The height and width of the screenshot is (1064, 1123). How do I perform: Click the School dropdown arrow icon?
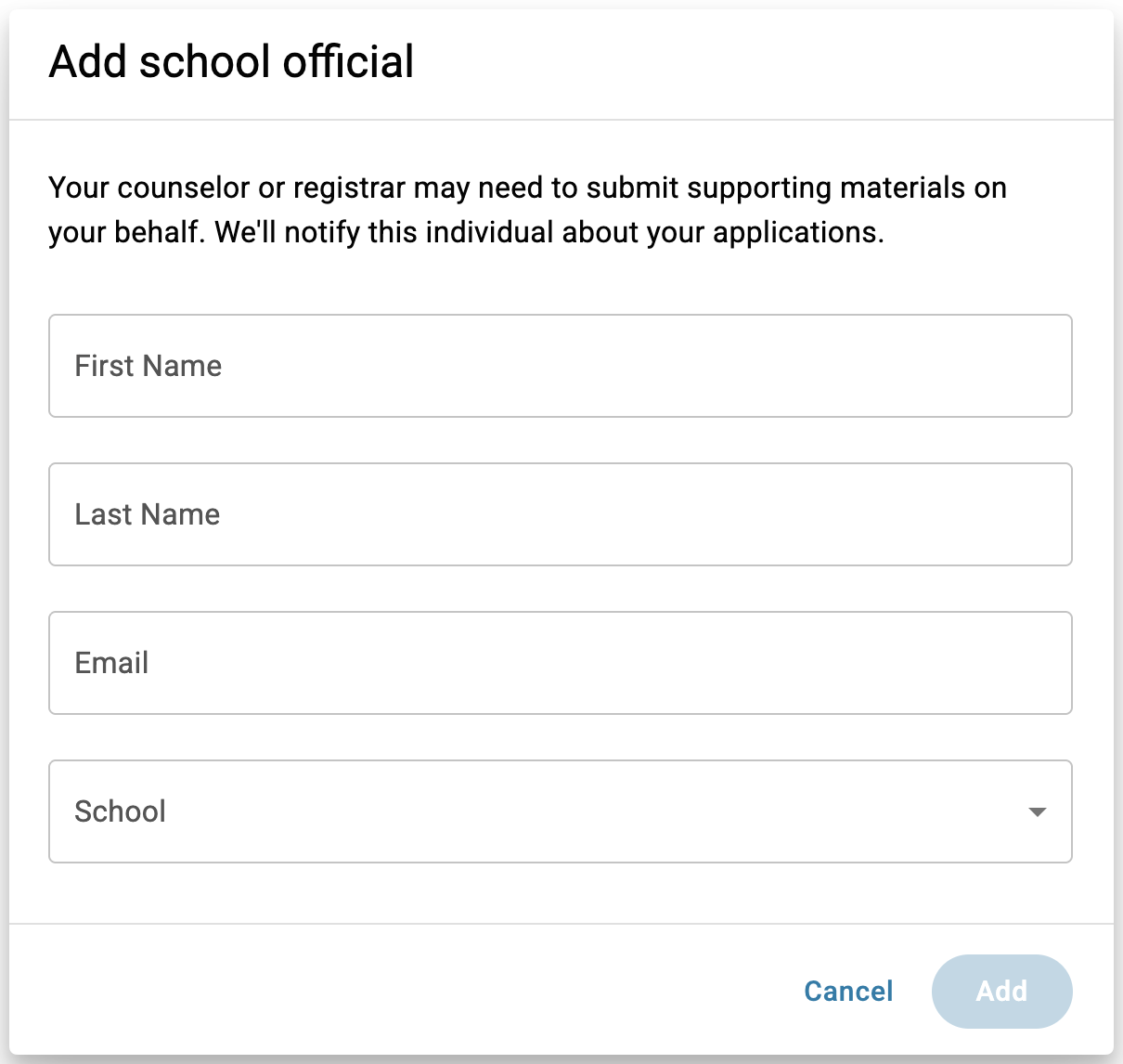[1038, 812]
